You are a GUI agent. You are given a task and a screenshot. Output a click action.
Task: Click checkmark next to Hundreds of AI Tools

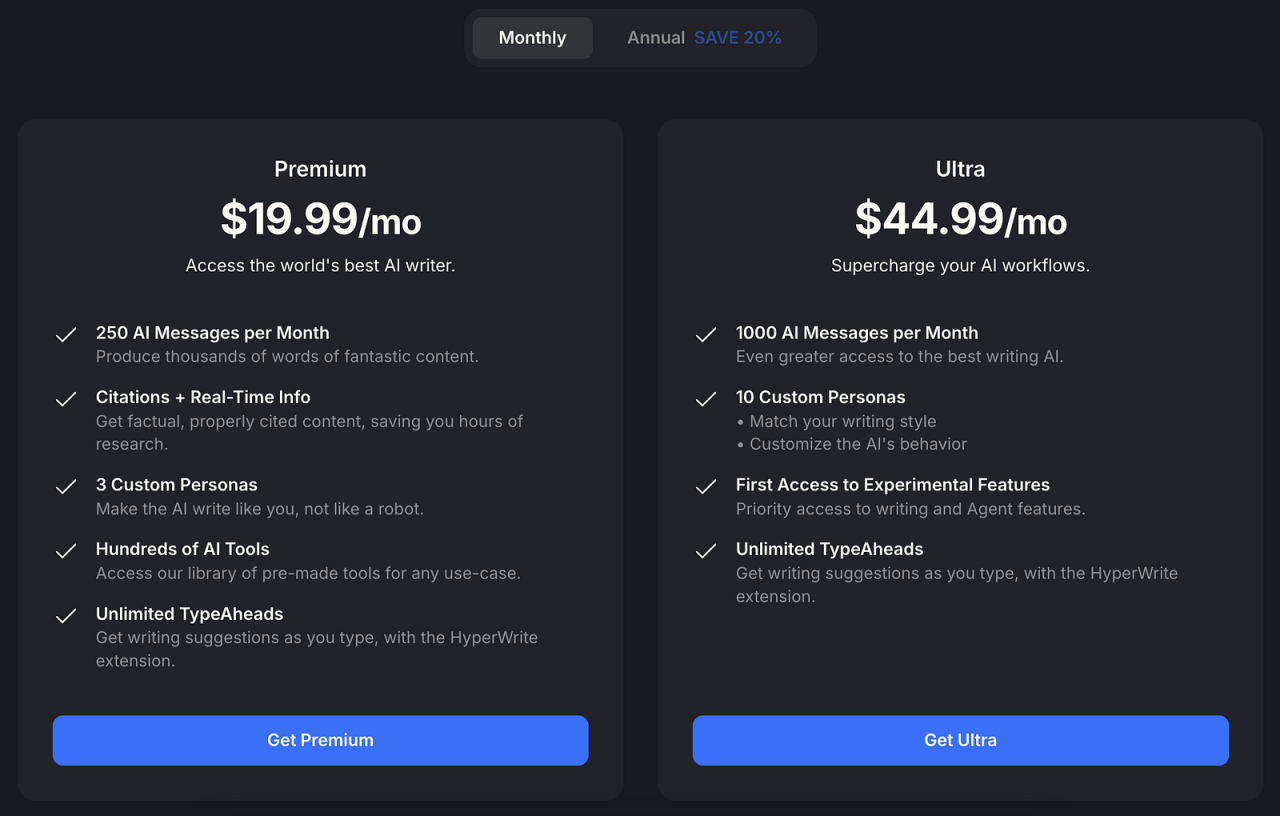(x=66, y=551)
